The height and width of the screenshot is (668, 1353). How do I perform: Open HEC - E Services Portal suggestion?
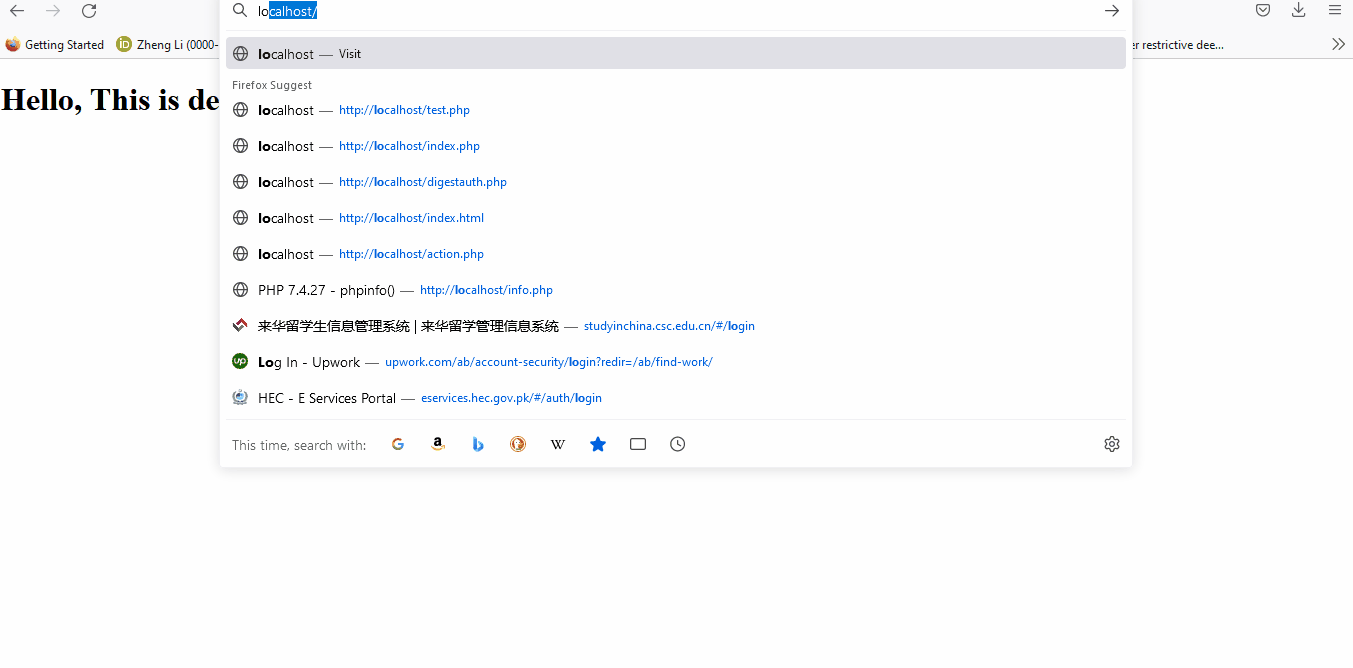[676, 398]
